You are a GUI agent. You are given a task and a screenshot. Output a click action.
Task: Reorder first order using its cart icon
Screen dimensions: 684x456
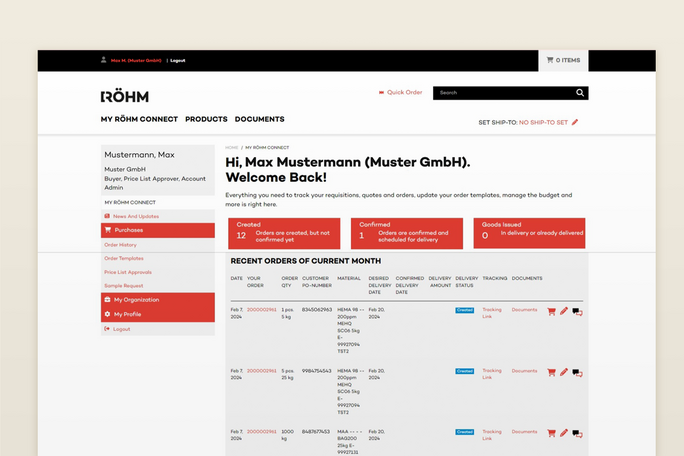point(551,312)
